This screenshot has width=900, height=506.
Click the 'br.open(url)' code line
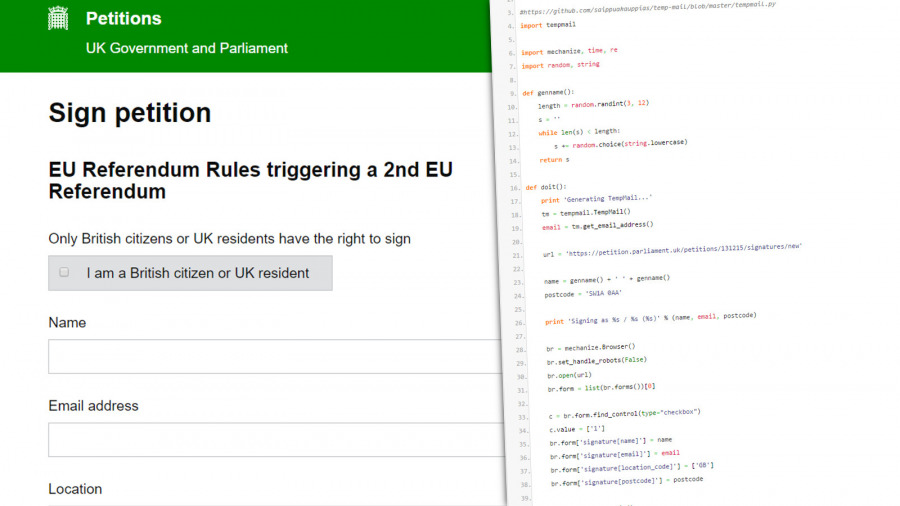569,375
